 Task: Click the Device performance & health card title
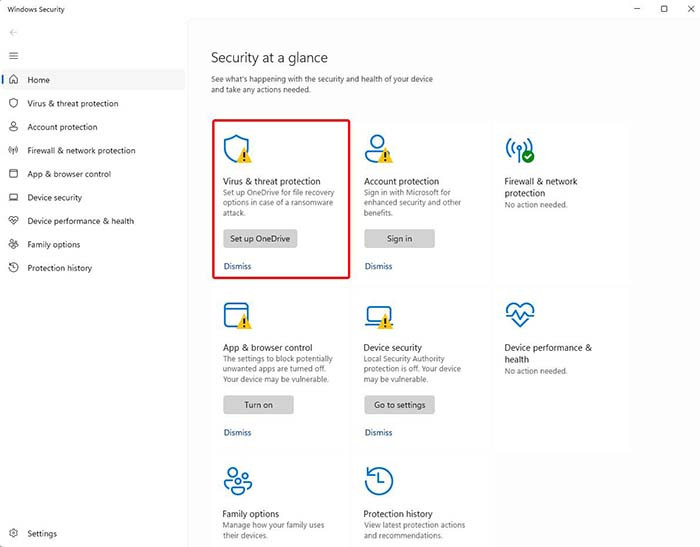pos(548,353)
